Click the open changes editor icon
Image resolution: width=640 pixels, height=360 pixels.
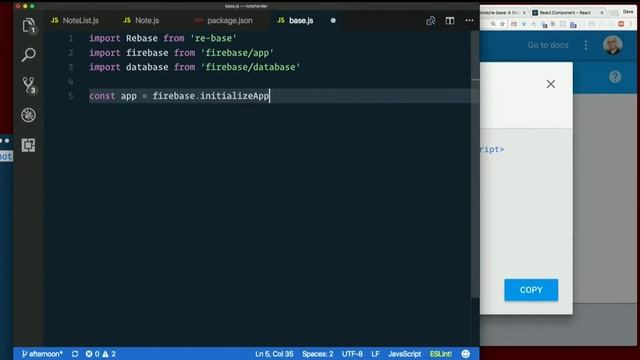point(431,20)
